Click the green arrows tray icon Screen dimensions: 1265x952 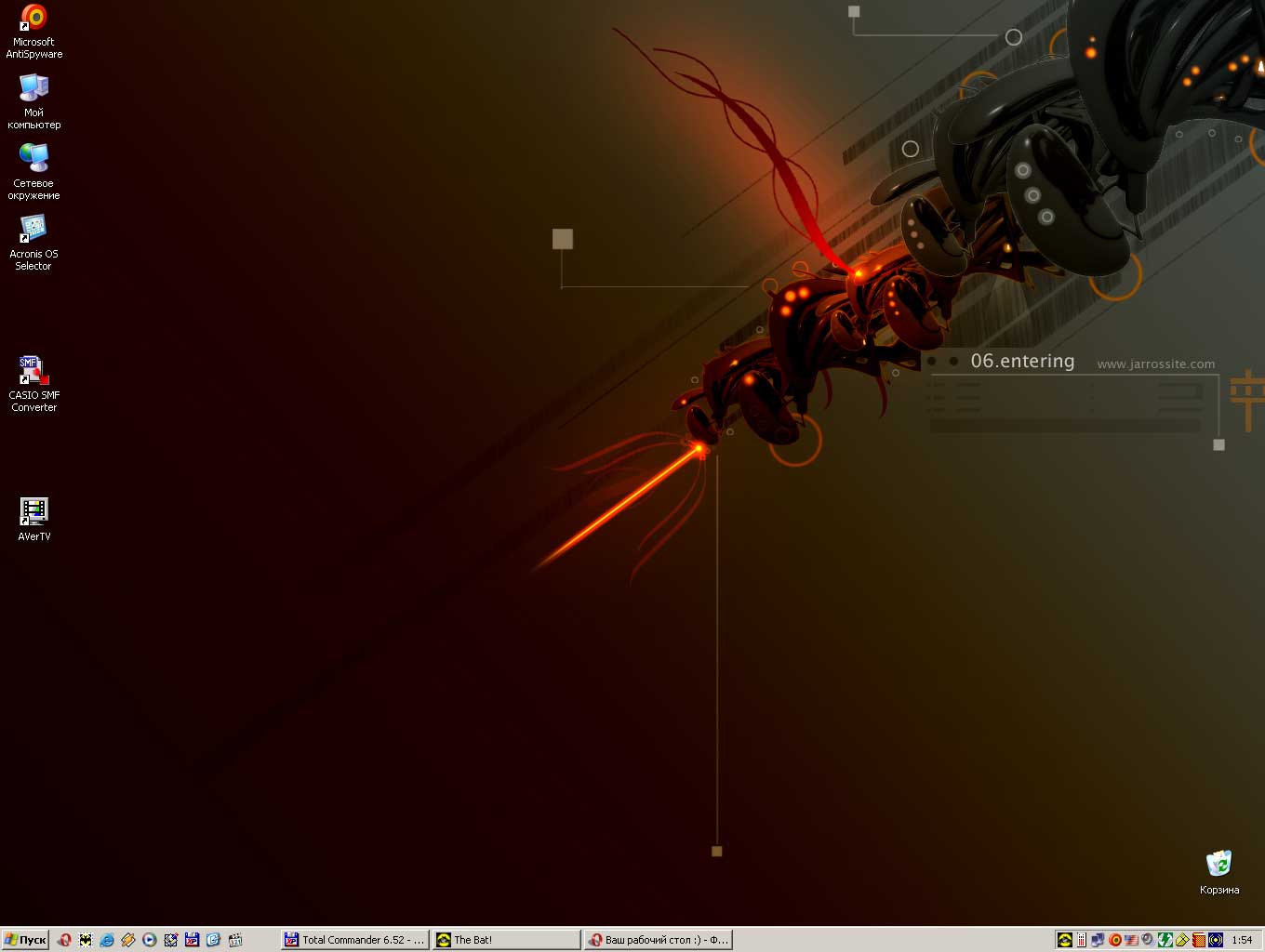1165,940
